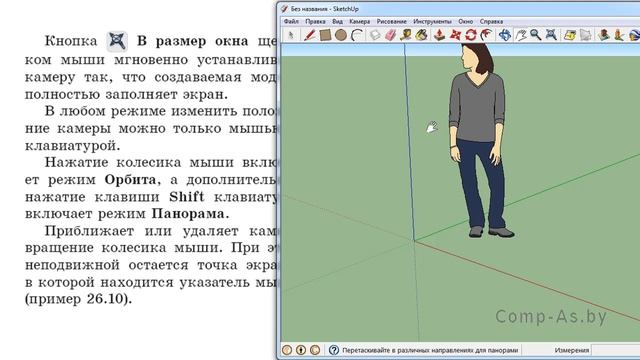Open the Окно menu
This screenshot has width=640, height=360.
coord(465,21)
